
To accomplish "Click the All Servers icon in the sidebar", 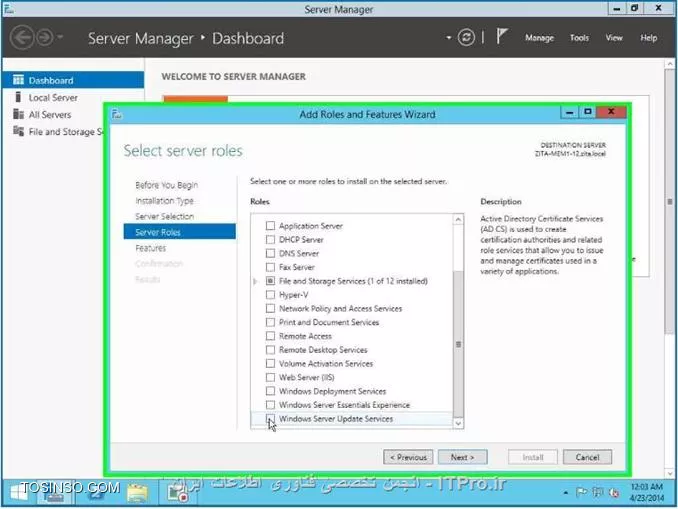I will point(18,114).
